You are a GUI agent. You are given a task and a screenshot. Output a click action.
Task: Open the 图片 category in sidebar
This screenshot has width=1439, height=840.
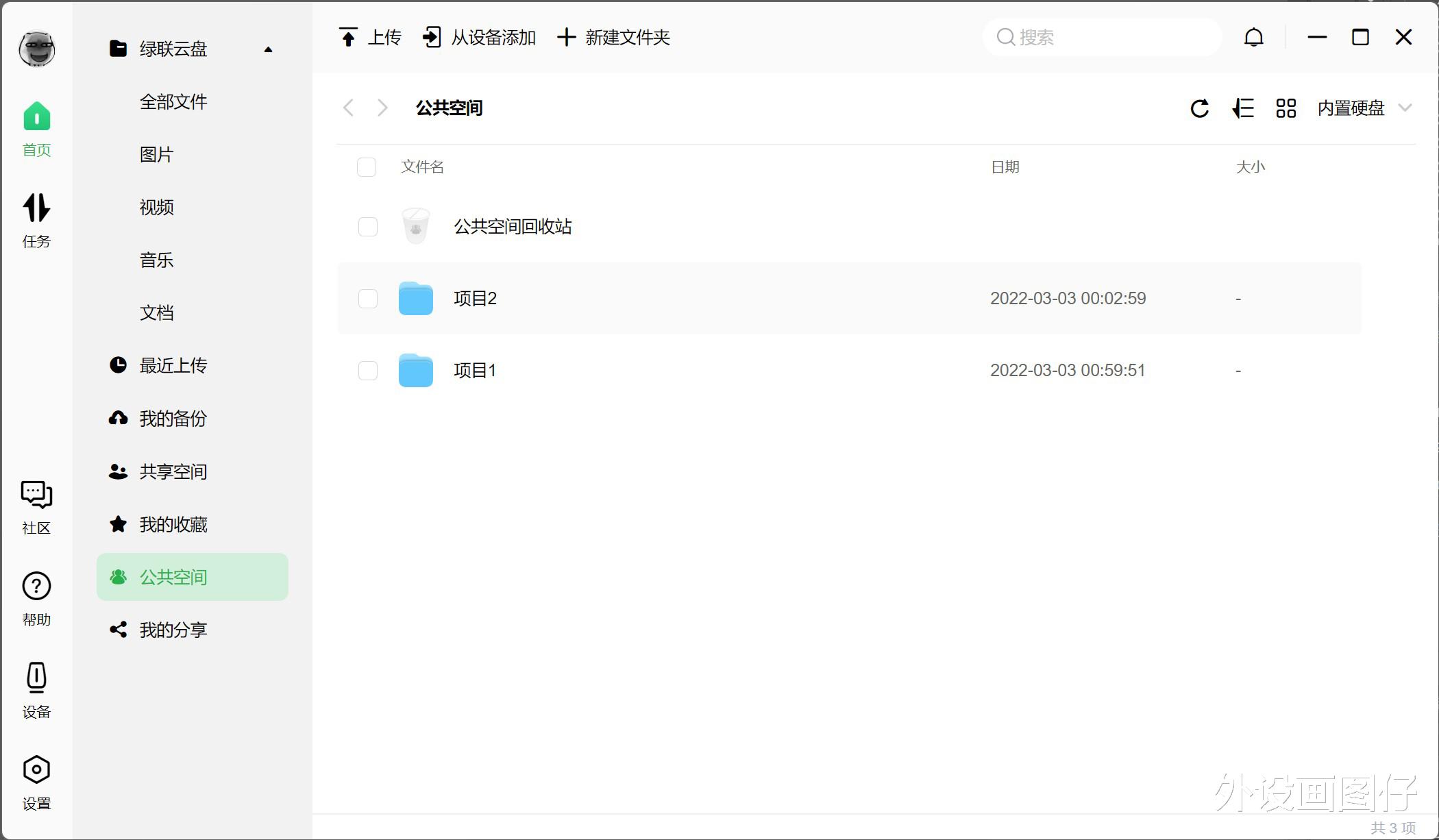(x=156, y=154)
